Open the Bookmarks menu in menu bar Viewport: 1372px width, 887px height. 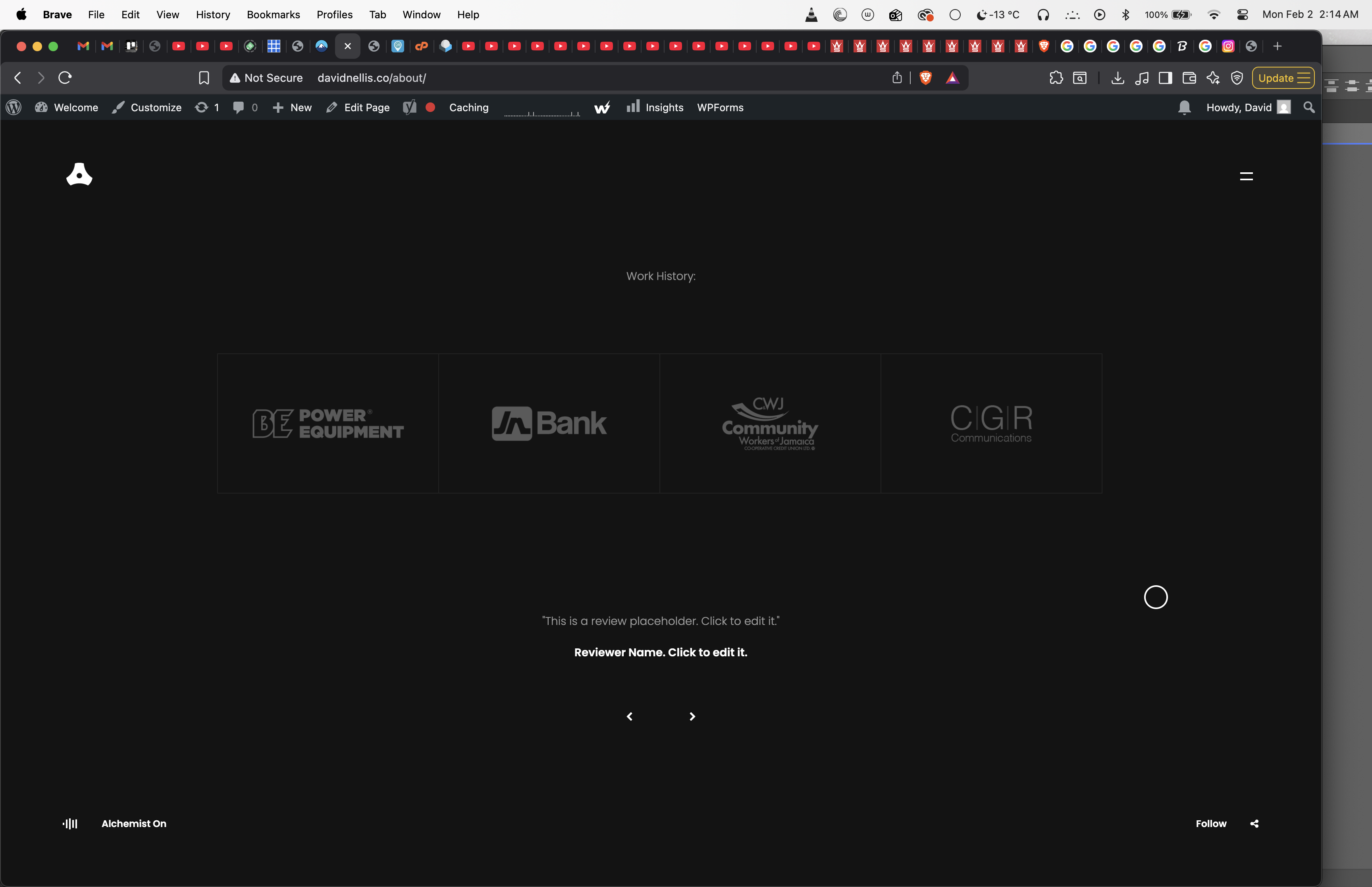pyautogui.click(x=273, y=15)
